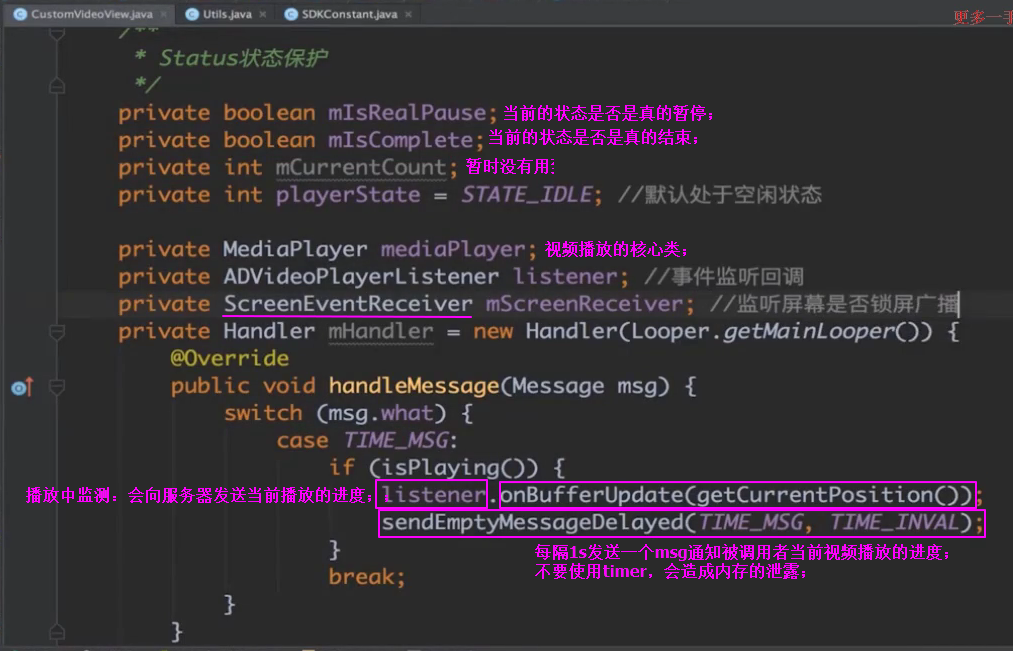The height and width of the screenshot is (651, 1013).
Task: Click the getMainLooper method call
Action: [x=808, y=331]
